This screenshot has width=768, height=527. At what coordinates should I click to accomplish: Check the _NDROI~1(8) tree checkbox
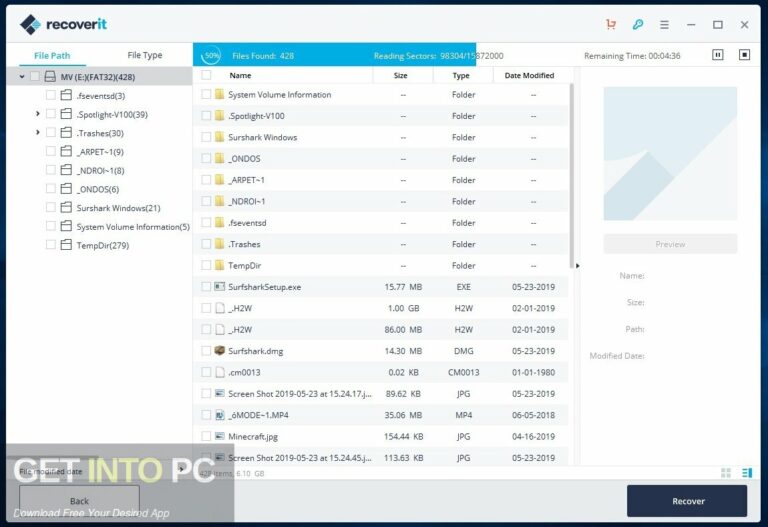50,170
